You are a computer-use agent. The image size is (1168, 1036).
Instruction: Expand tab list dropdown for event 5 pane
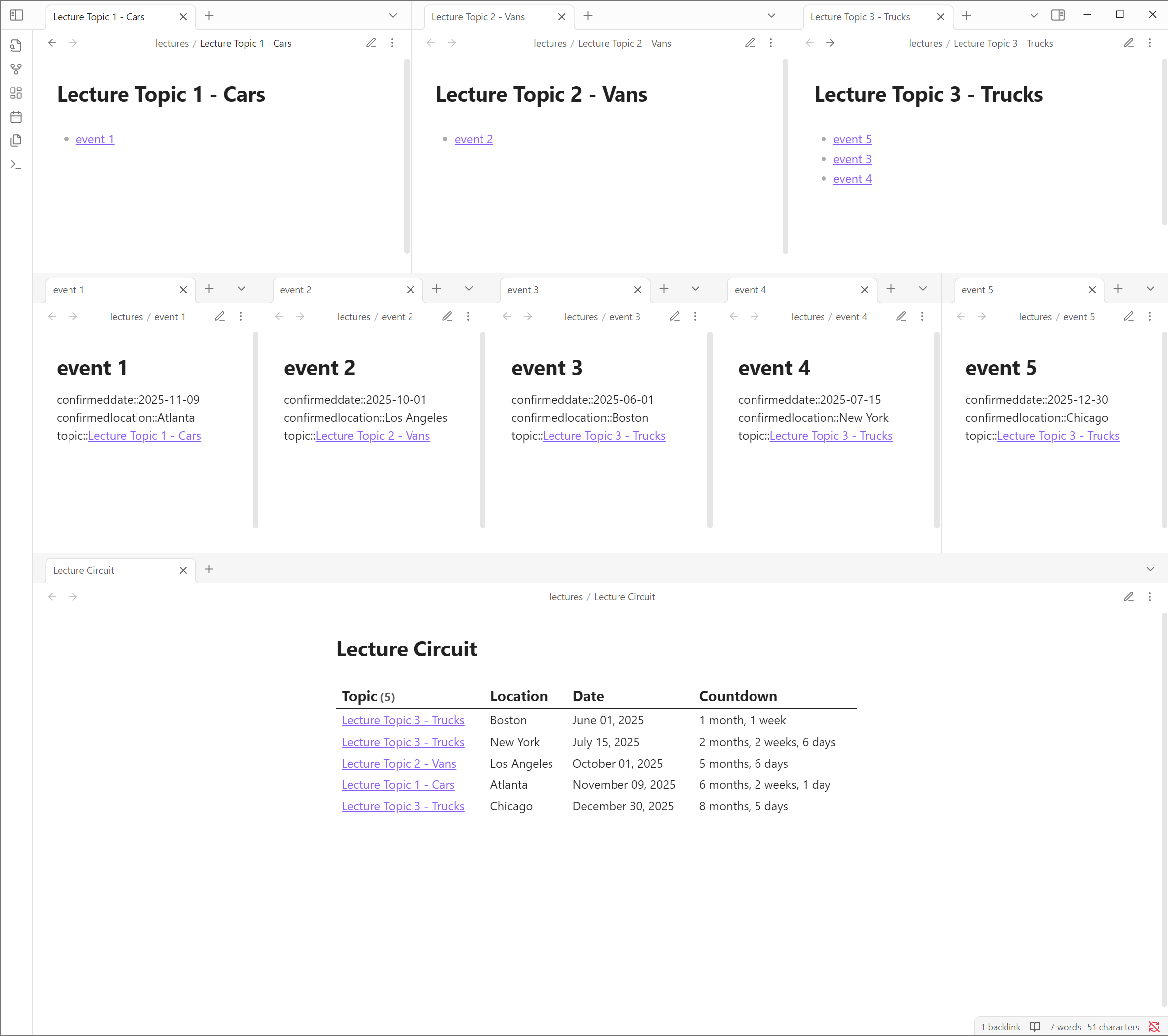1150,289
